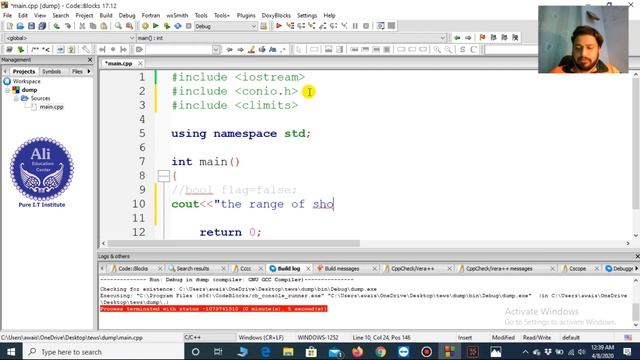This screenshot has height=360, width=640.
Task: Rebuild the project with blue arrows icon
Action: 178,26
